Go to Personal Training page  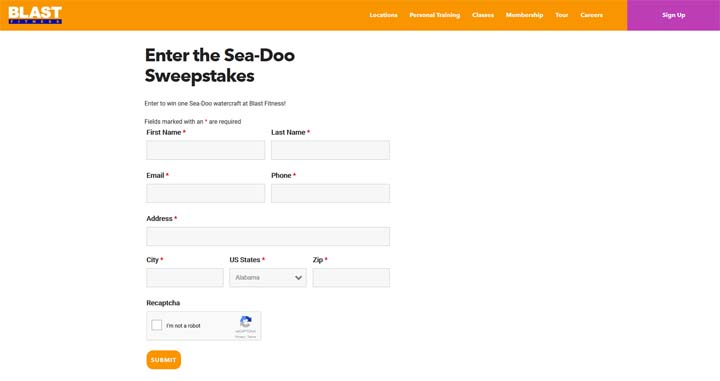[434, 15]
